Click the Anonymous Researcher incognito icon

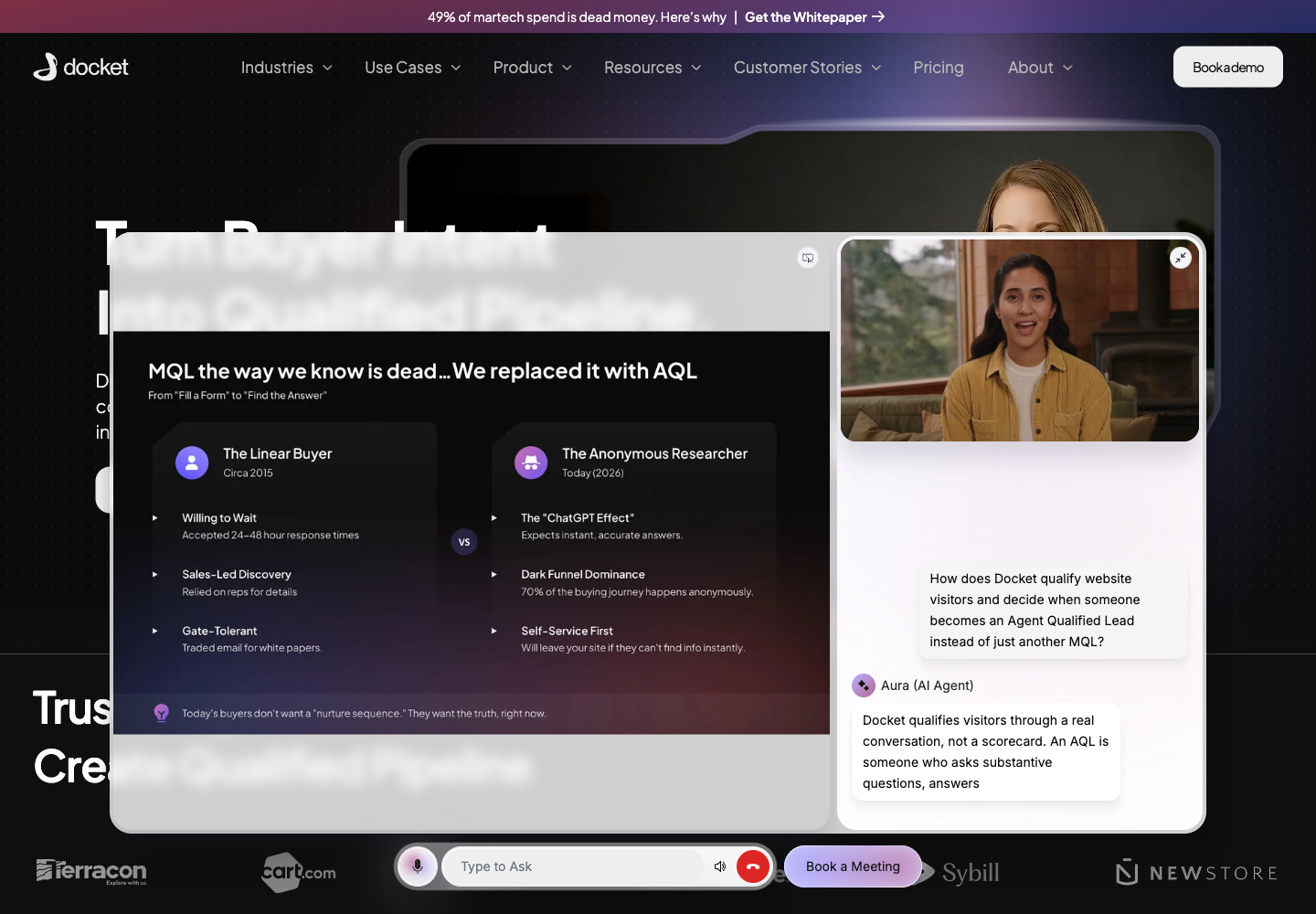point(531,462)
